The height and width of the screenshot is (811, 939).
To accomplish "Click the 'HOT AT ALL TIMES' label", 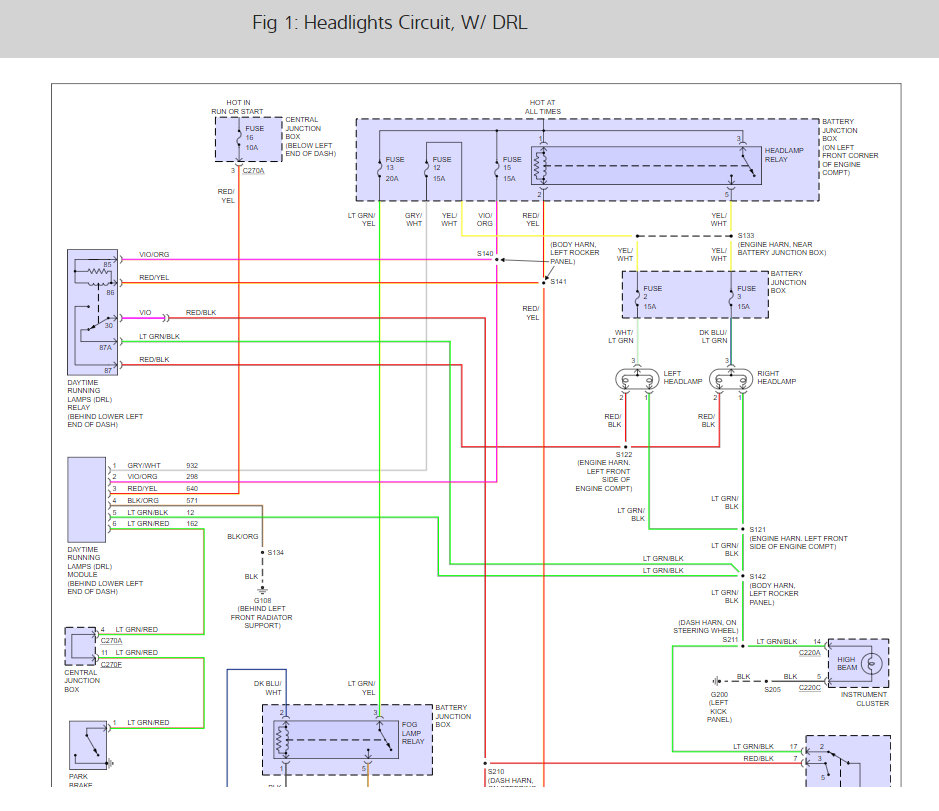I will coord(543,107).
